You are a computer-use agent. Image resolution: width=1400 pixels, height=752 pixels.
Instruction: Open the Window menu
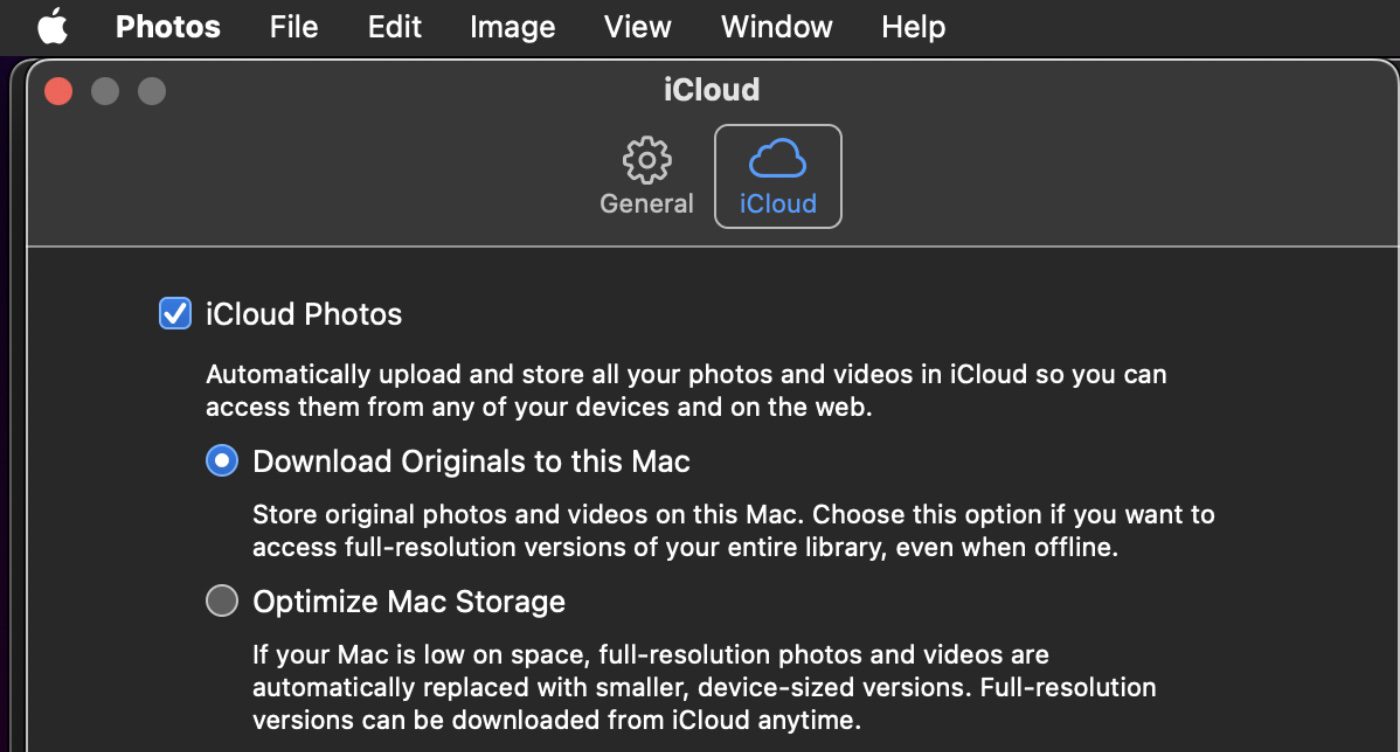pos(776,27)
